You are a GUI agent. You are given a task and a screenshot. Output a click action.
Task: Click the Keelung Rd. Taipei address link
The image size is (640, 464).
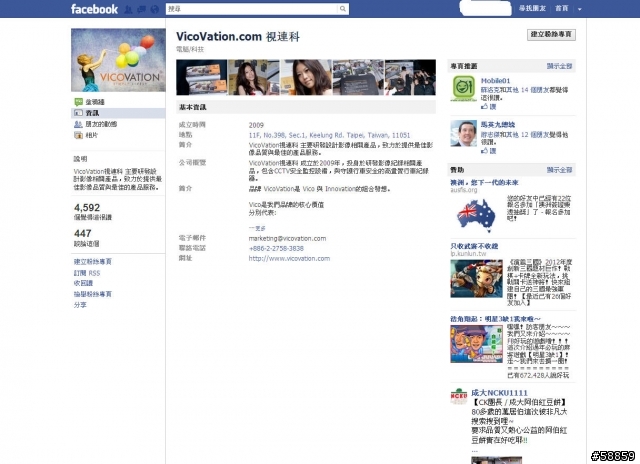329,135
